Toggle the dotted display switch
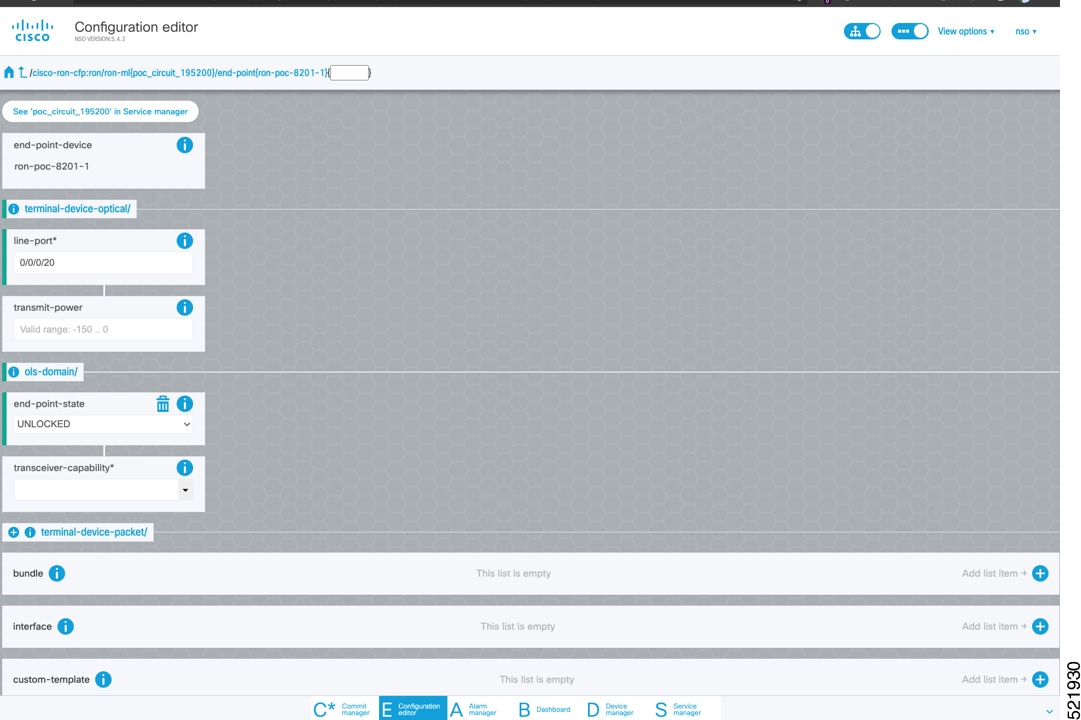The height and width of the screenshot is (720, 1081). [910, 31]
